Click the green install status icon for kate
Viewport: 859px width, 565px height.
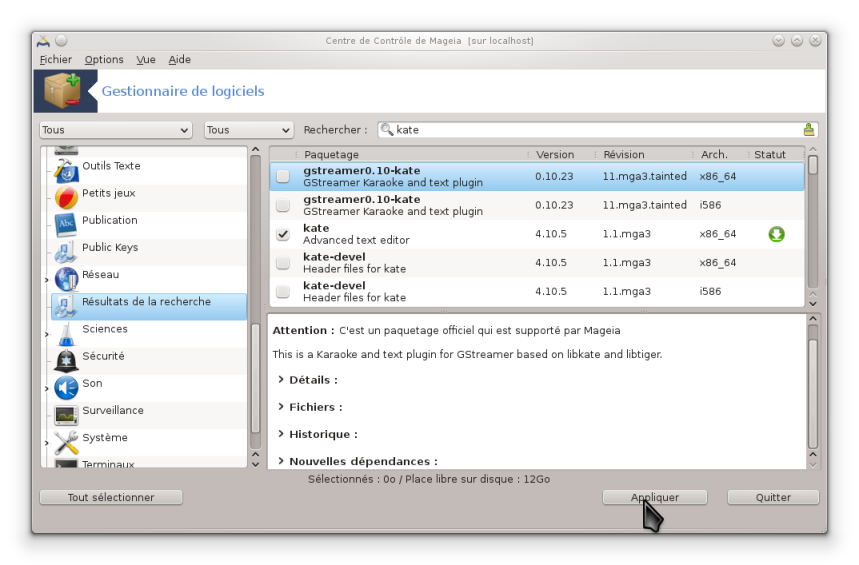click(776, 234)
